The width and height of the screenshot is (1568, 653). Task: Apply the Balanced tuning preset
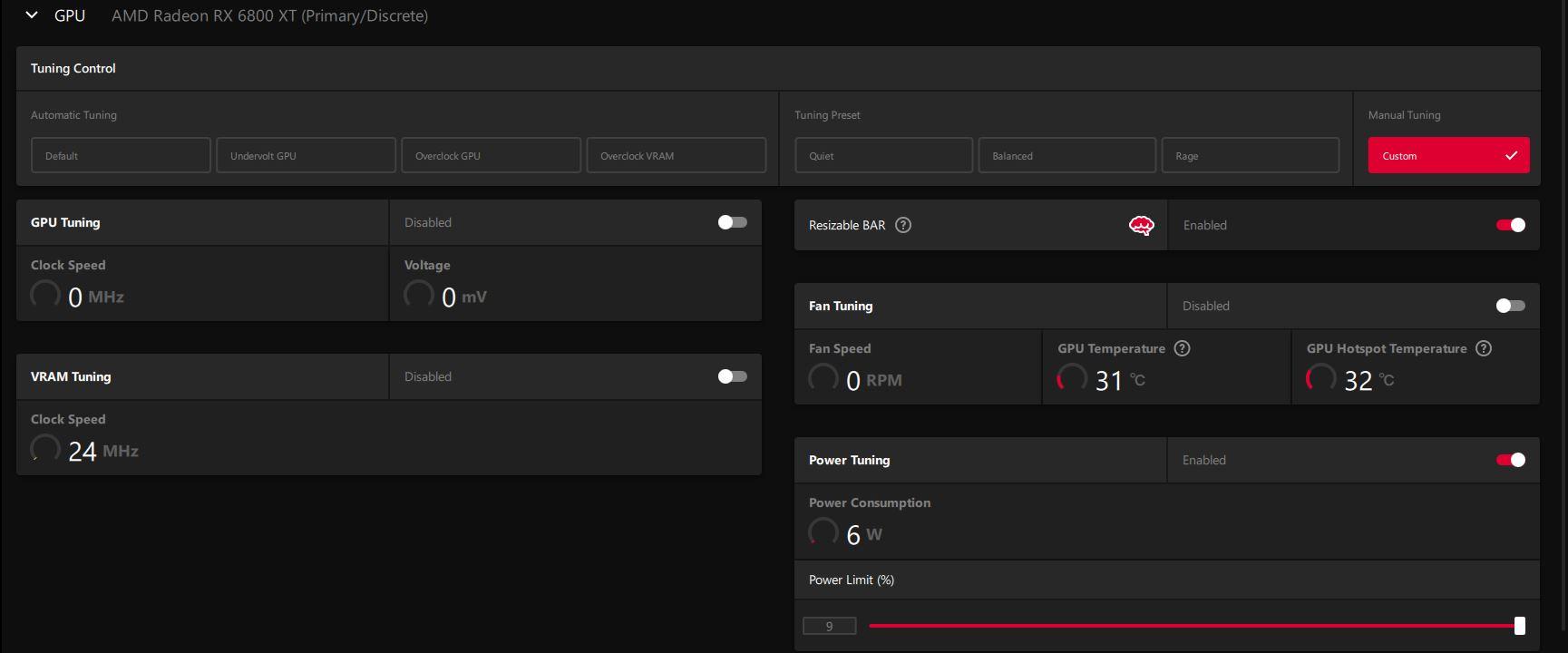(x=1067, y=155)
